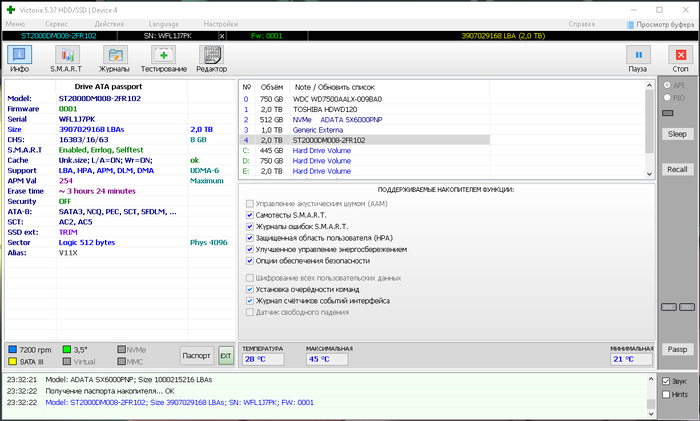Select the E: 2,0 TB volume
Screen dimensions: 700x421
tap(364, 171)
